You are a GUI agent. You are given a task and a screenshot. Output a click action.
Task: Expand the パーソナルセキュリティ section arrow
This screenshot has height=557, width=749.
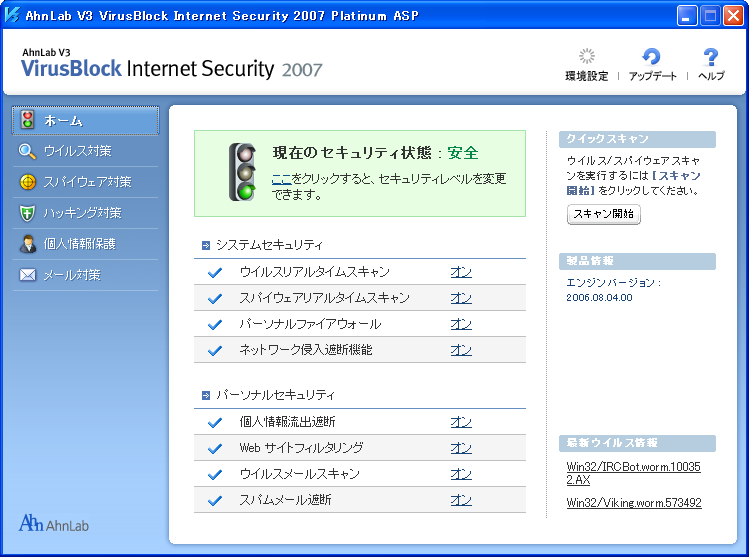[x=206, y=396]
